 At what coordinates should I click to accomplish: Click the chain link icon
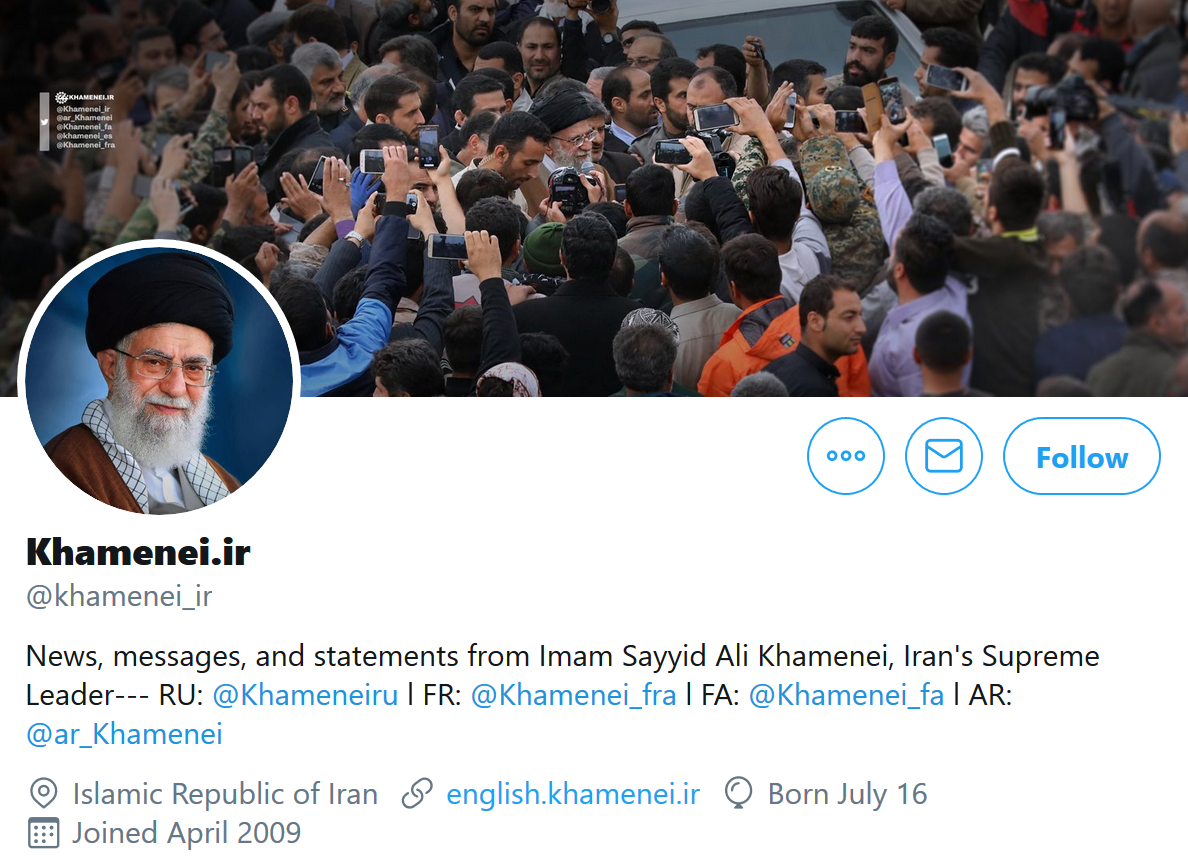[417, 794]
